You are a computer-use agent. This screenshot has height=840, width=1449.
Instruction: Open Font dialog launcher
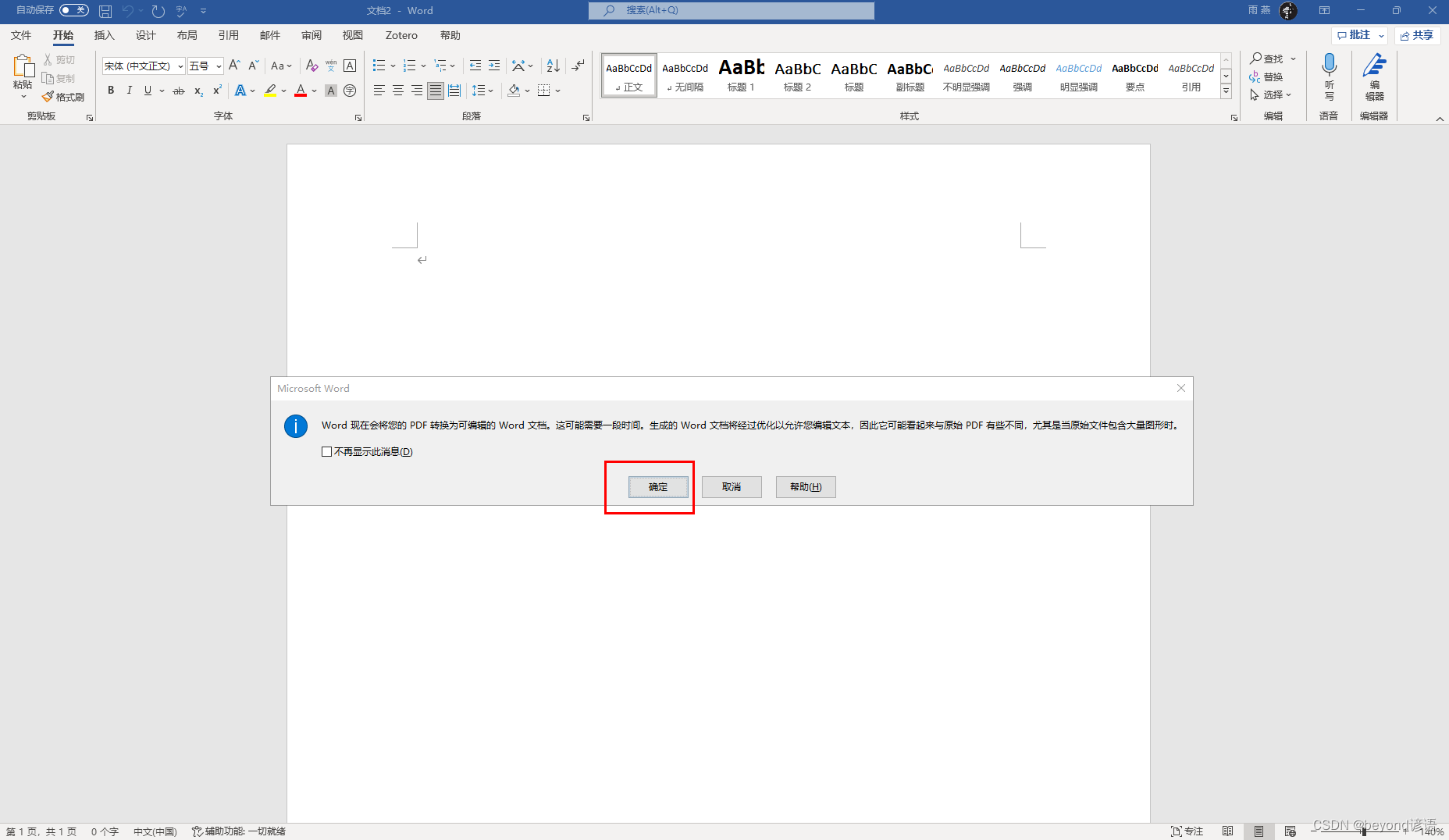(x=358, y=118)
